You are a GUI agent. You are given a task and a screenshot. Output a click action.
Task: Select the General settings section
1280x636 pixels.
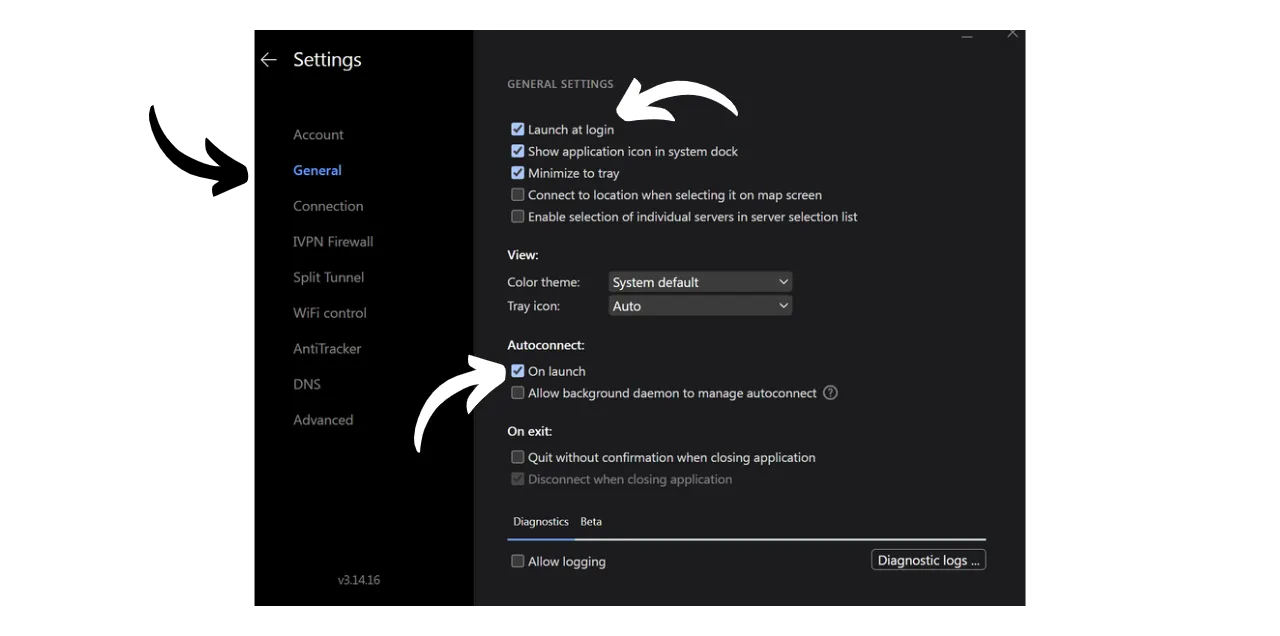point(317,170)
